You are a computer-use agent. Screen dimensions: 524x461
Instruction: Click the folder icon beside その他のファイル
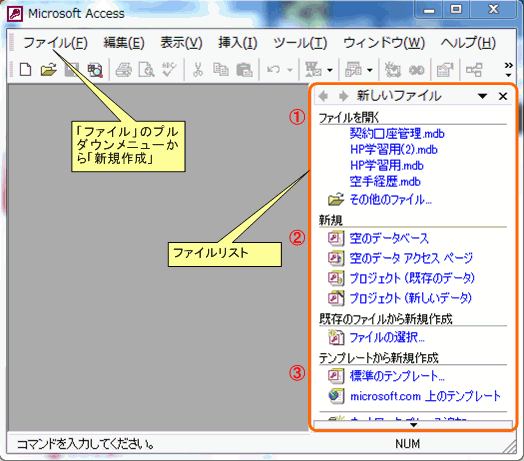pyautogui.click(x=336, y=199)
